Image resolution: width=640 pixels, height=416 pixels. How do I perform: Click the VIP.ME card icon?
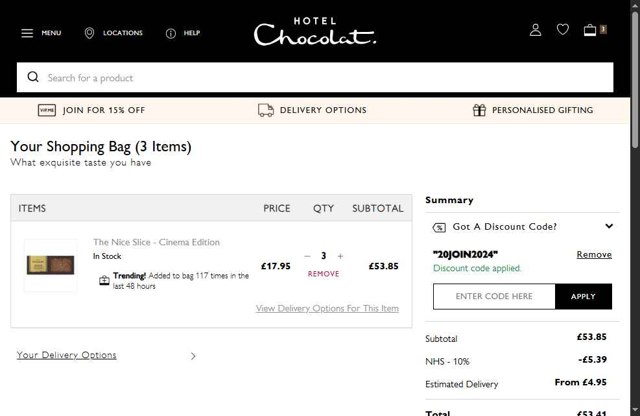point(47,110)
